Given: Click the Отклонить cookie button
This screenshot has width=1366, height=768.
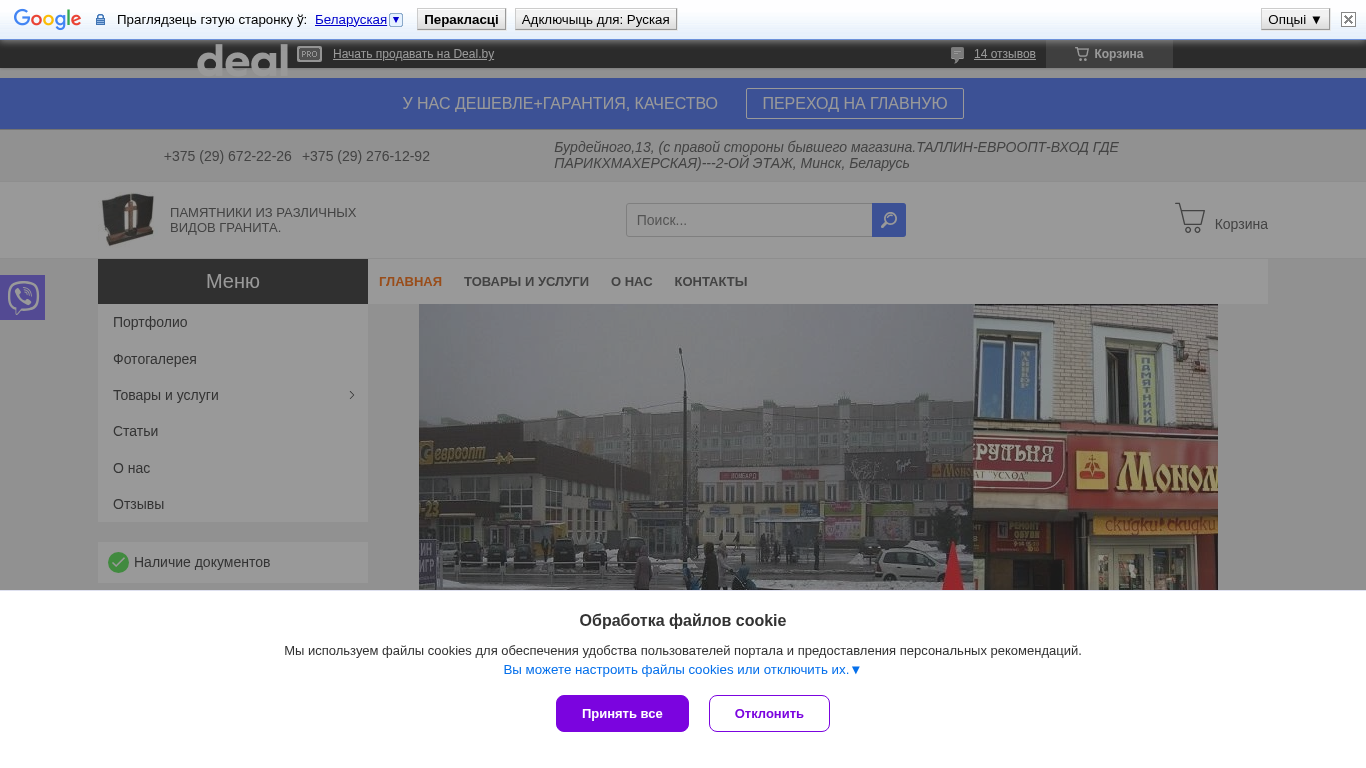Looking at the screenshot, I should point(768,713).
